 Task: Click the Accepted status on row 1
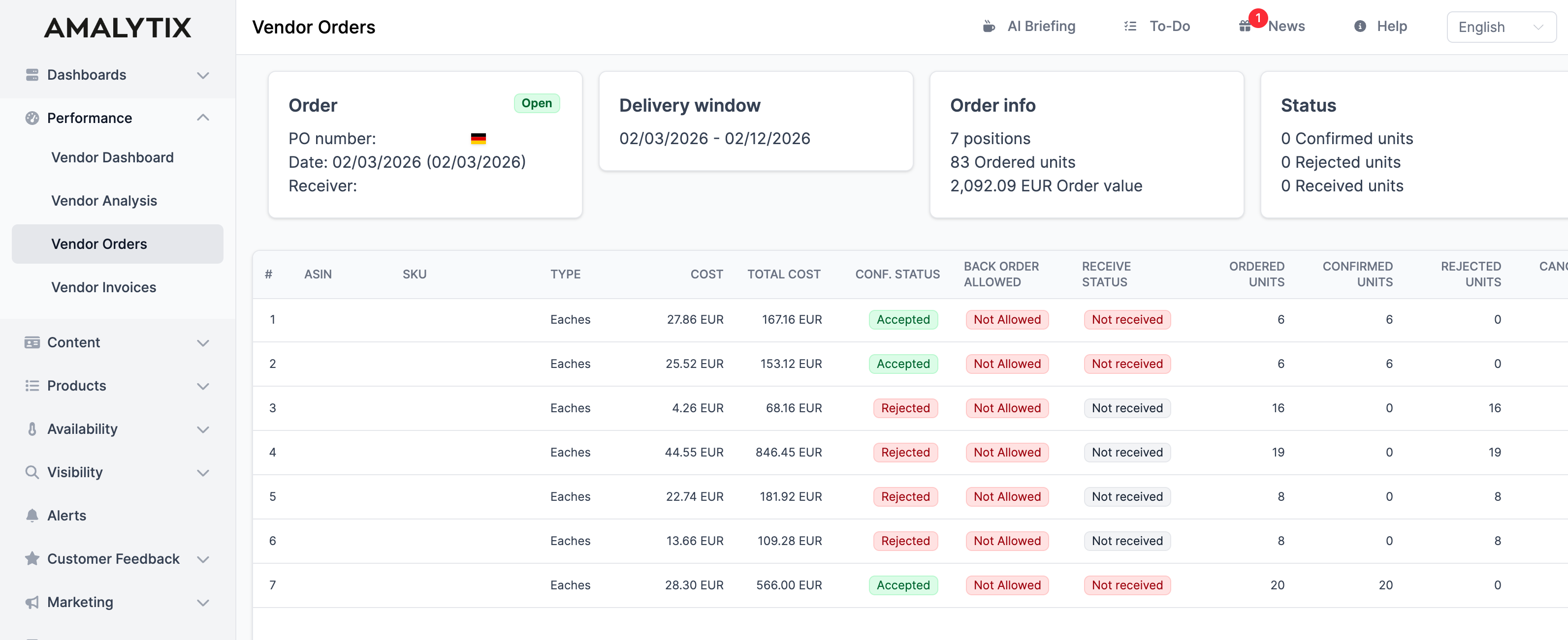[903, 319]
